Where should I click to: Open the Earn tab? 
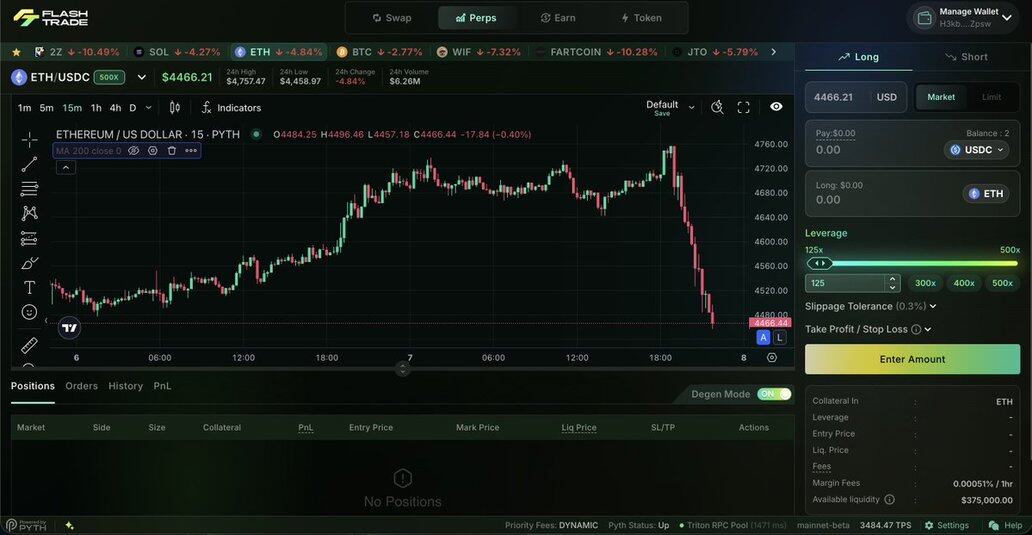point(558,18)
